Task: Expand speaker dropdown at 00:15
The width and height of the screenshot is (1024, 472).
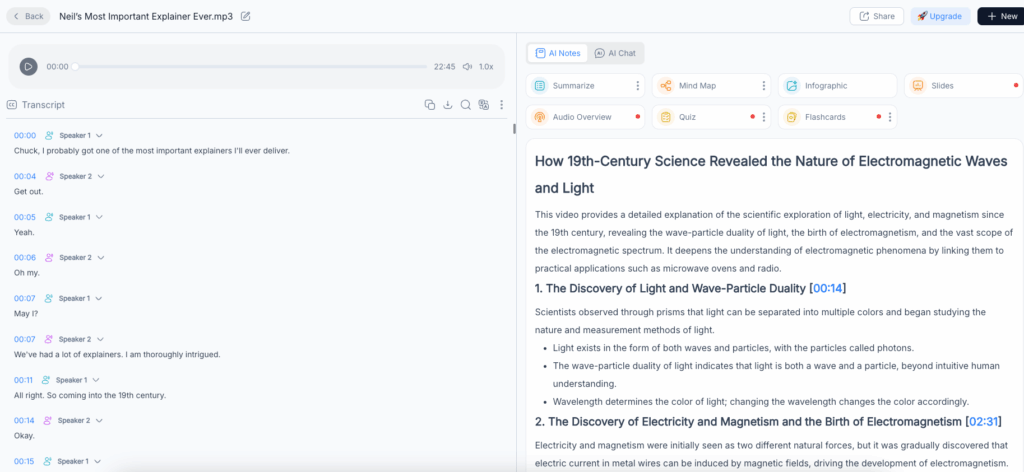Action: tap(97, 462)
